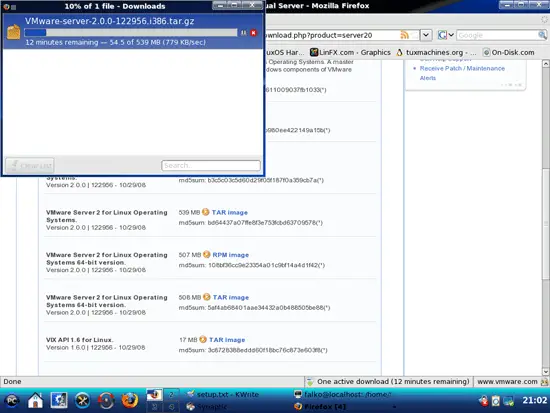Click the RSS feed icon in address bar
Viewport: 550px width, 413px height.
(404, 35)
